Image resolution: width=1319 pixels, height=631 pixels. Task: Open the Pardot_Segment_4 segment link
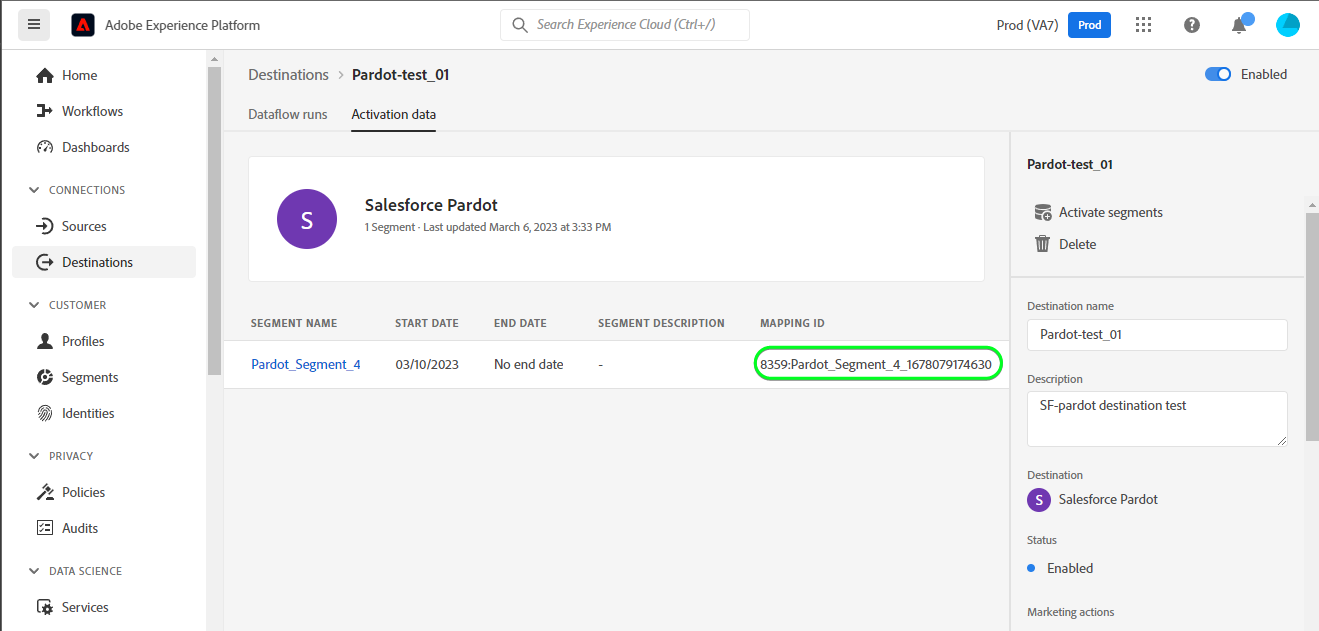[x=306, y=364]
